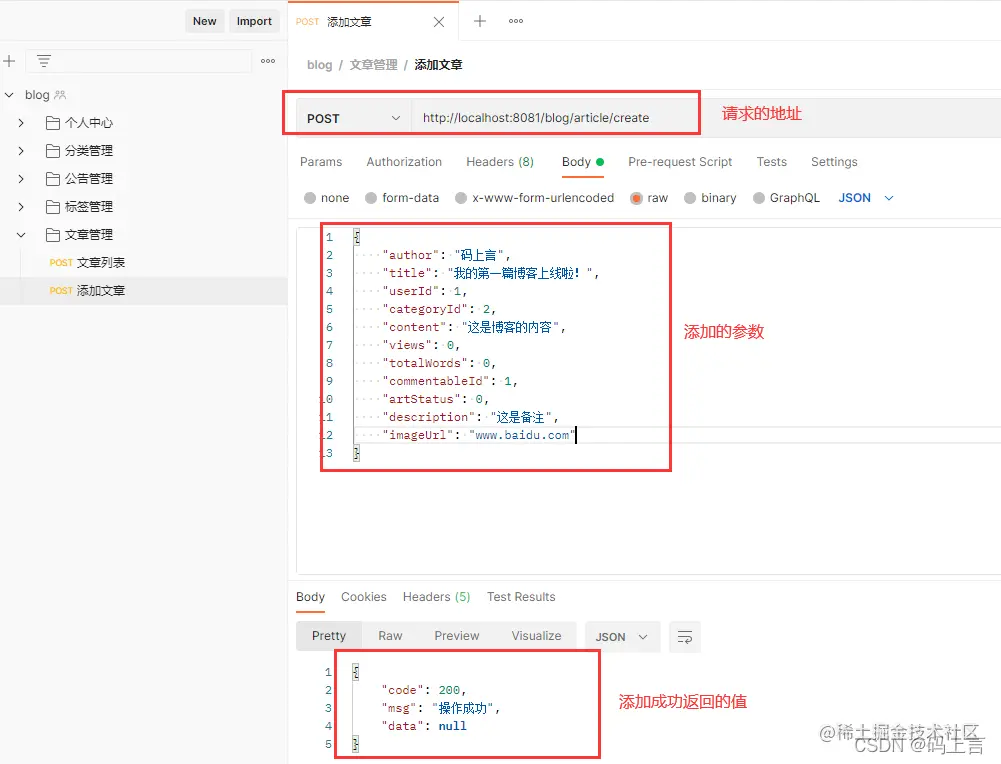Select the Preview response view

click(x=456, y=636)
